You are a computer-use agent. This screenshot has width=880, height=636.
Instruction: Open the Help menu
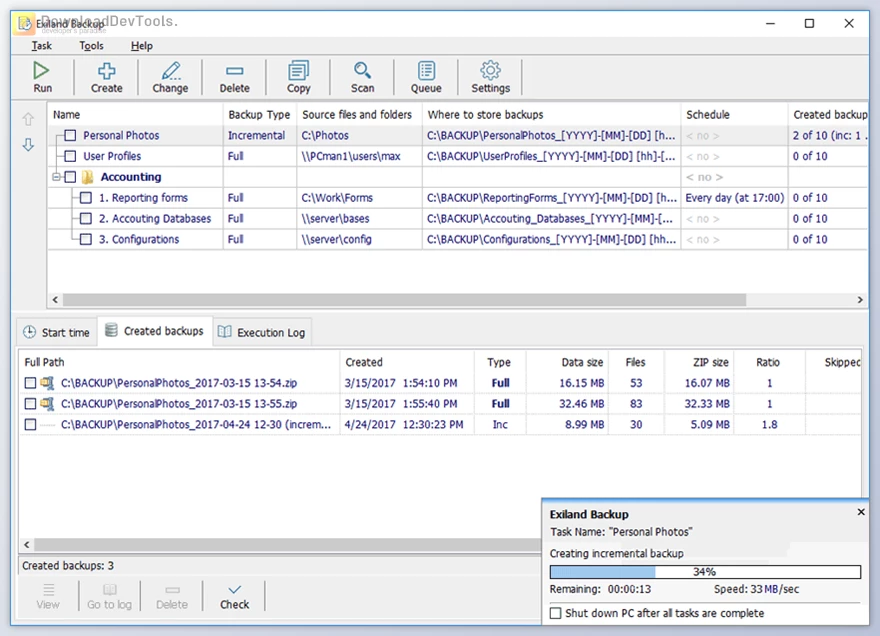tap(141, 46)
